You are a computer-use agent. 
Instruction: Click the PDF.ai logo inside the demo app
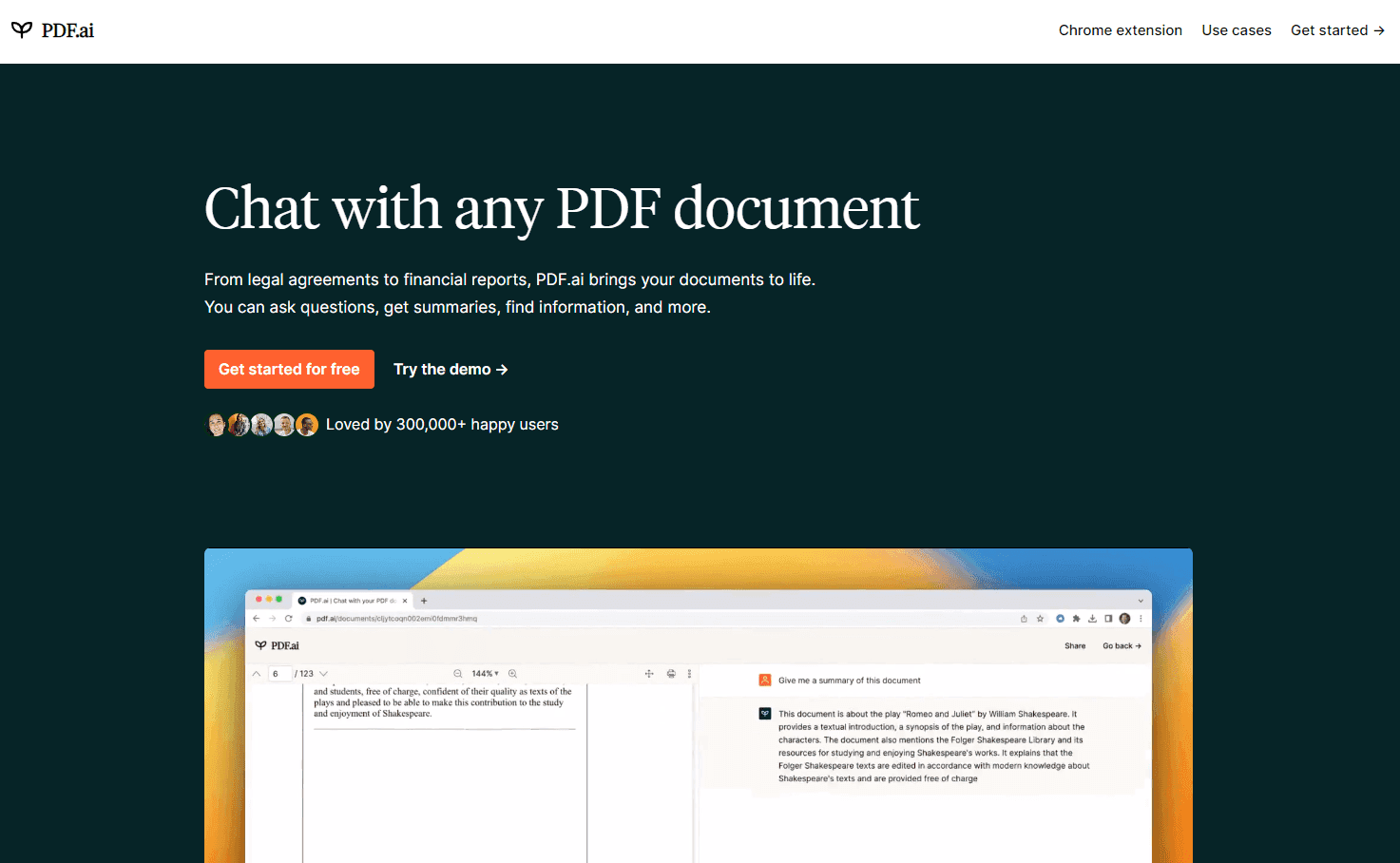277,645
